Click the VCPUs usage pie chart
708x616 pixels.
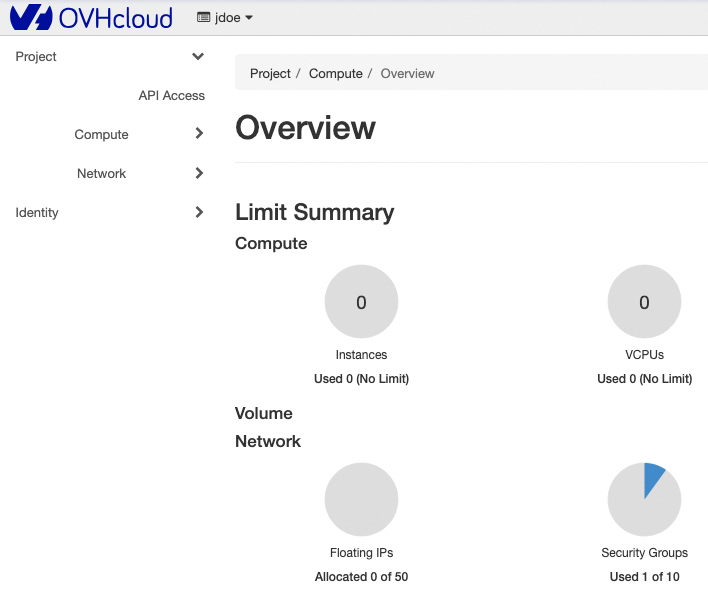[644, 302]
